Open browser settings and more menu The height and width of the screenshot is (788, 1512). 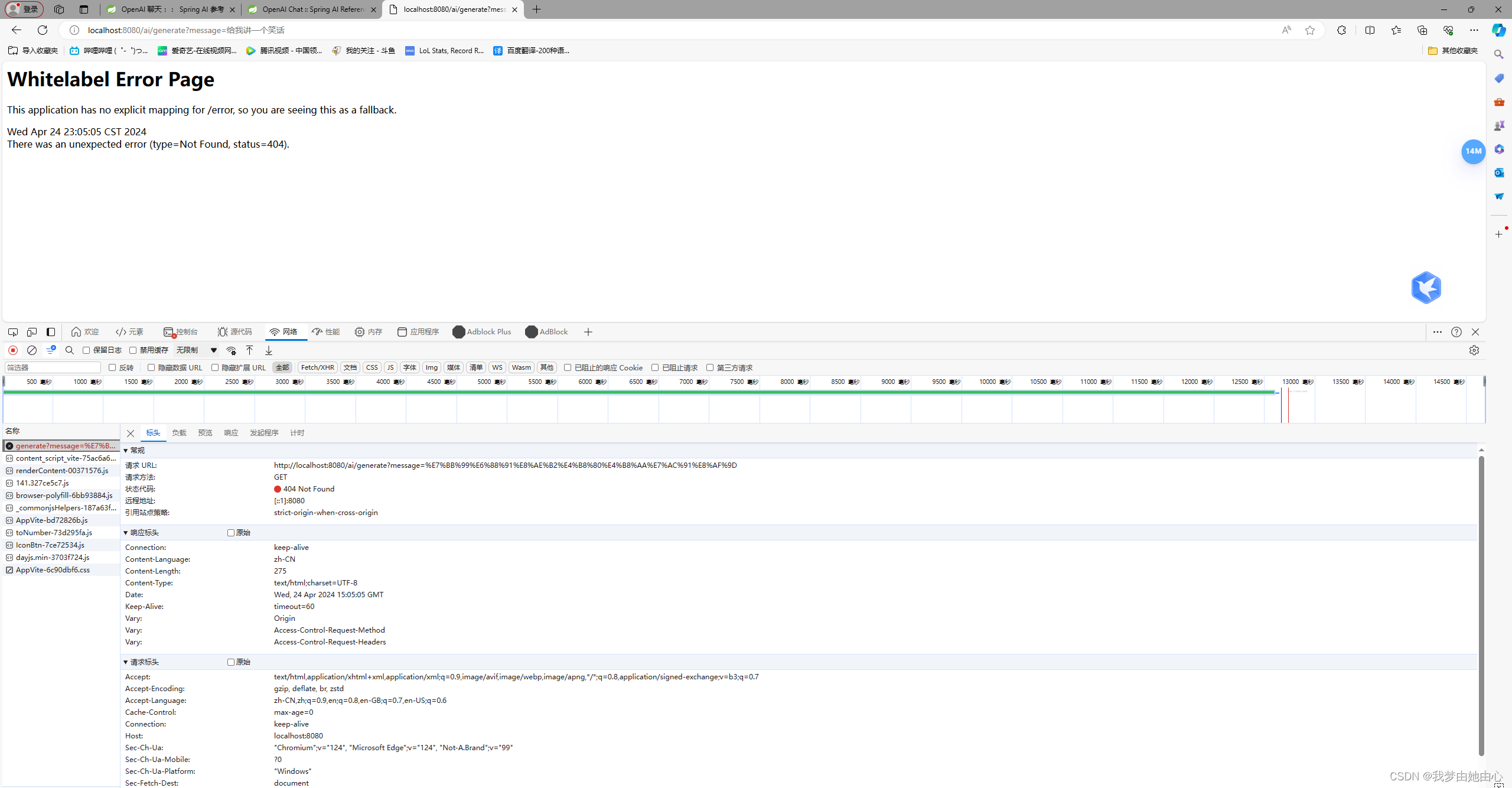(1474, 30)
